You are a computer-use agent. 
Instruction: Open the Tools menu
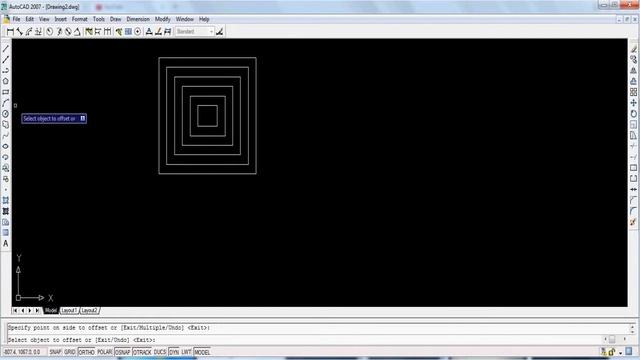[99, 19]
